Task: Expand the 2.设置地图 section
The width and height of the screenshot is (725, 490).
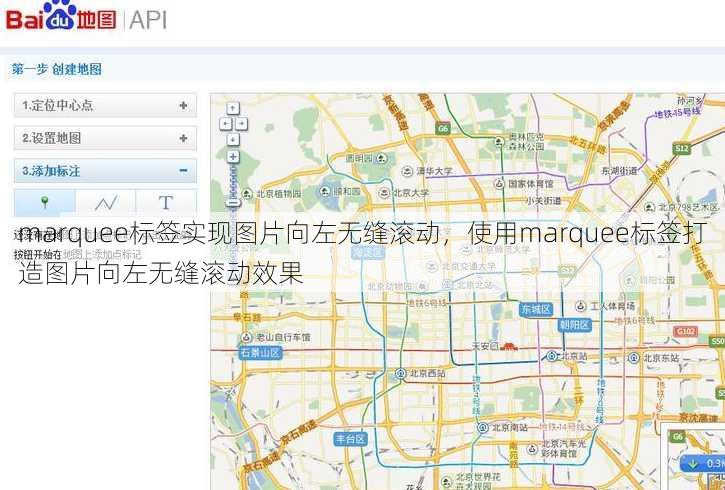Action: pos(105,138)
